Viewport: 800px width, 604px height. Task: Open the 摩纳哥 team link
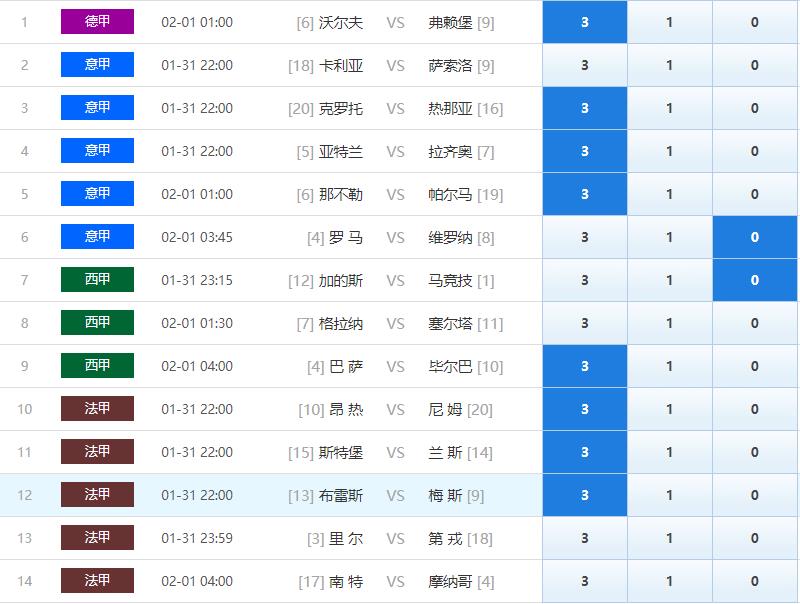point(450,581)
